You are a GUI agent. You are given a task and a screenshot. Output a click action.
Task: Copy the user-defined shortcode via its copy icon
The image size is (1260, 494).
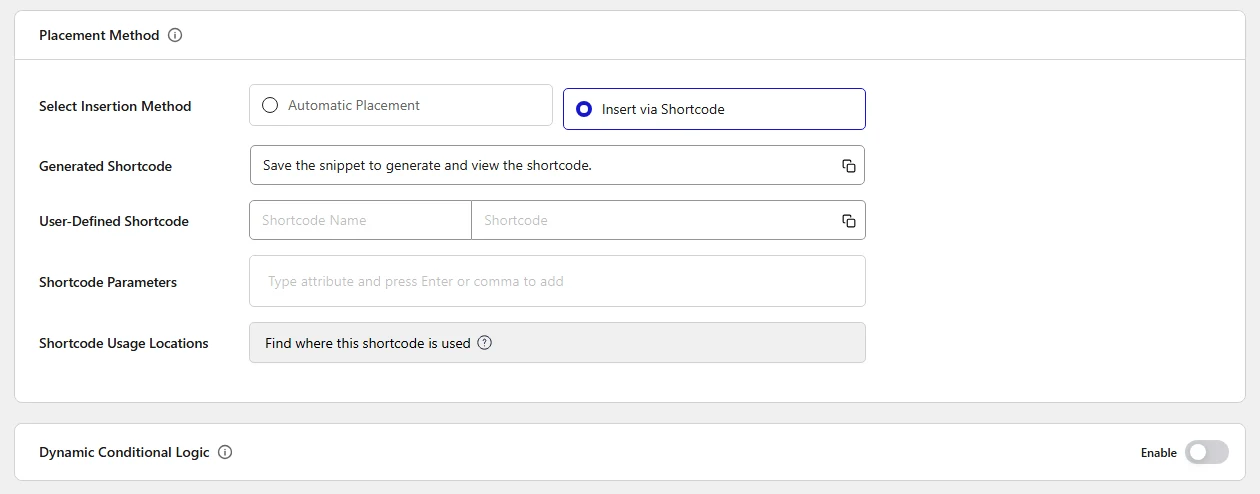coord(848,221)
